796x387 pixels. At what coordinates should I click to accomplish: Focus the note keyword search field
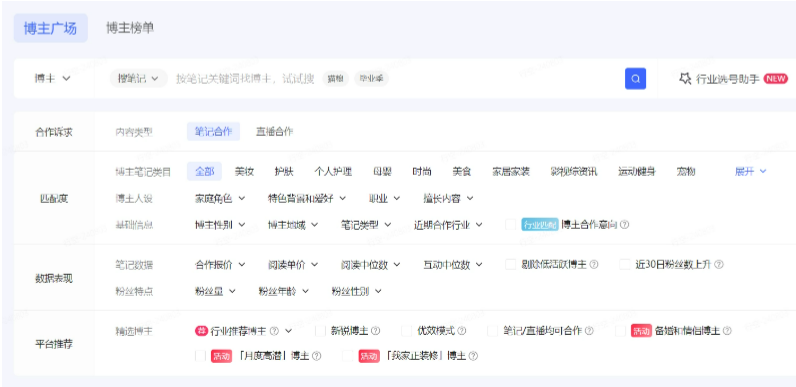coord(245,79)
